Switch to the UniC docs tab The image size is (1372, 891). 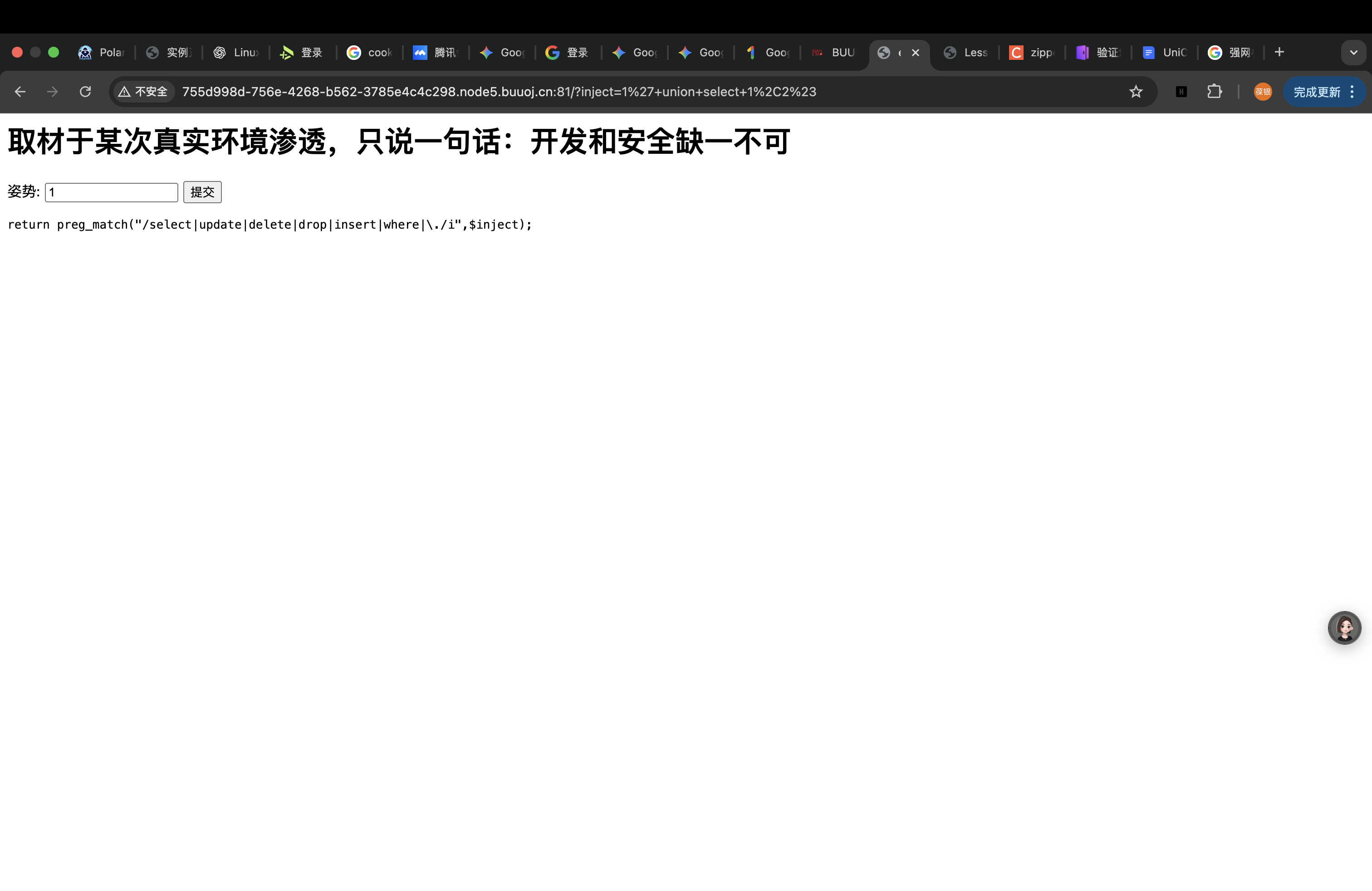coord(1165,53)
